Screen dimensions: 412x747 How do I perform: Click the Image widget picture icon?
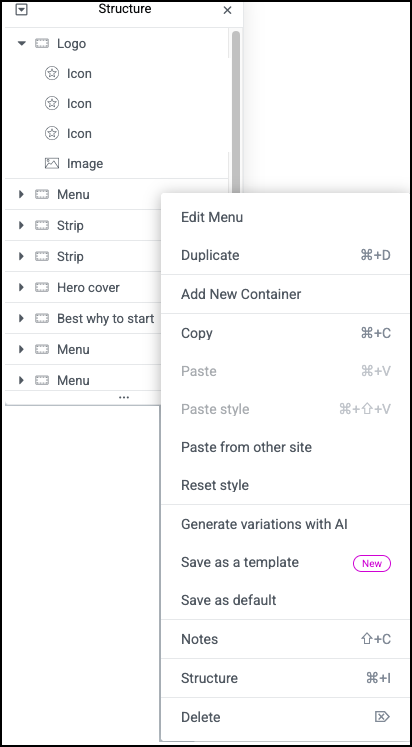click(x=51, y=163)
